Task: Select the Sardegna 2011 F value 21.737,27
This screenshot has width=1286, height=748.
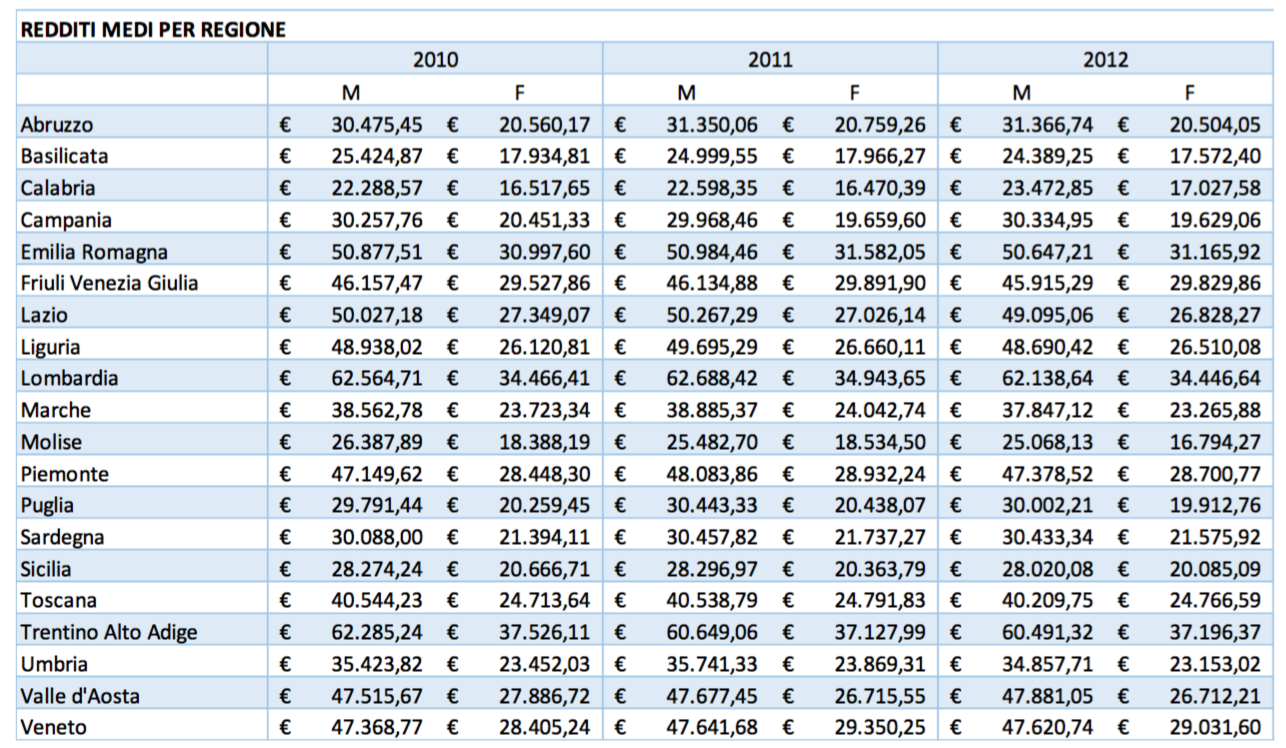Action: coord(880,537)
